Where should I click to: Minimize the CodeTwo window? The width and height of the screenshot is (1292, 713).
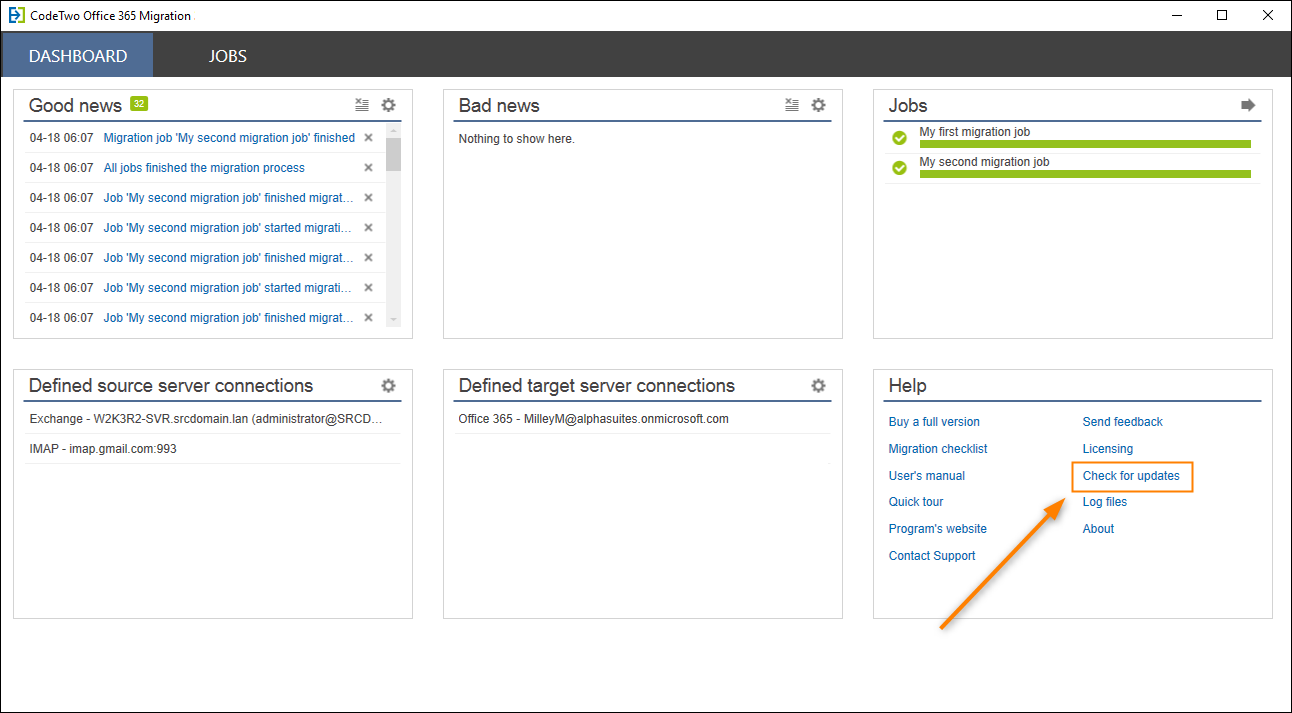[1177, 15]
